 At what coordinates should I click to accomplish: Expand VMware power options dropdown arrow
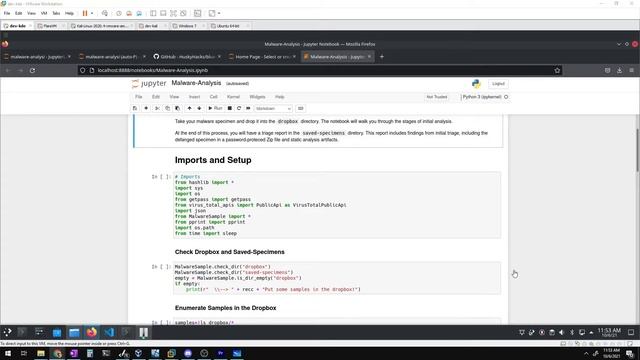pos(92,13)
